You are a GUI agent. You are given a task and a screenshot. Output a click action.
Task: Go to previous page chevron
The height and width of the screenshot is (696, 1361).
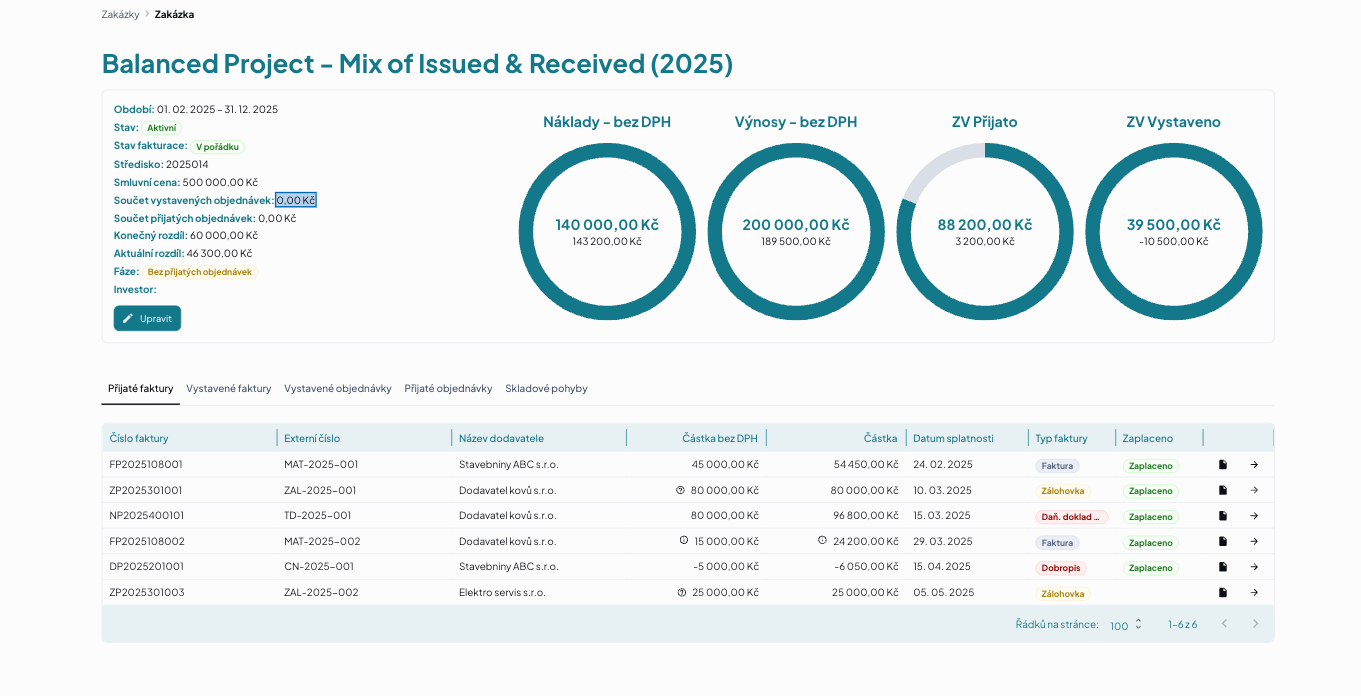tap(1224, 624)
